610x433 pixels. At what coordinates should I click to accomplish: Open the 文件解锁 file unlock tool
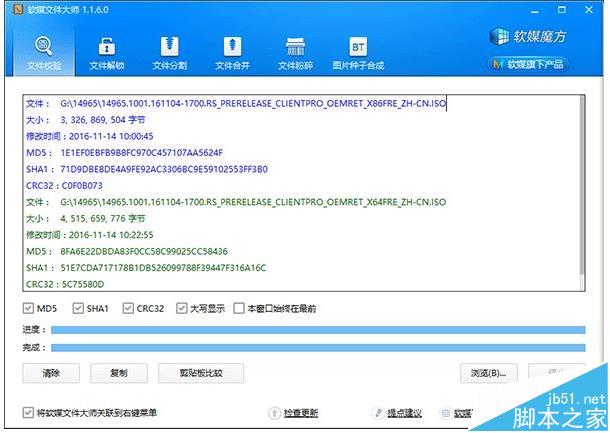(107, 53)
